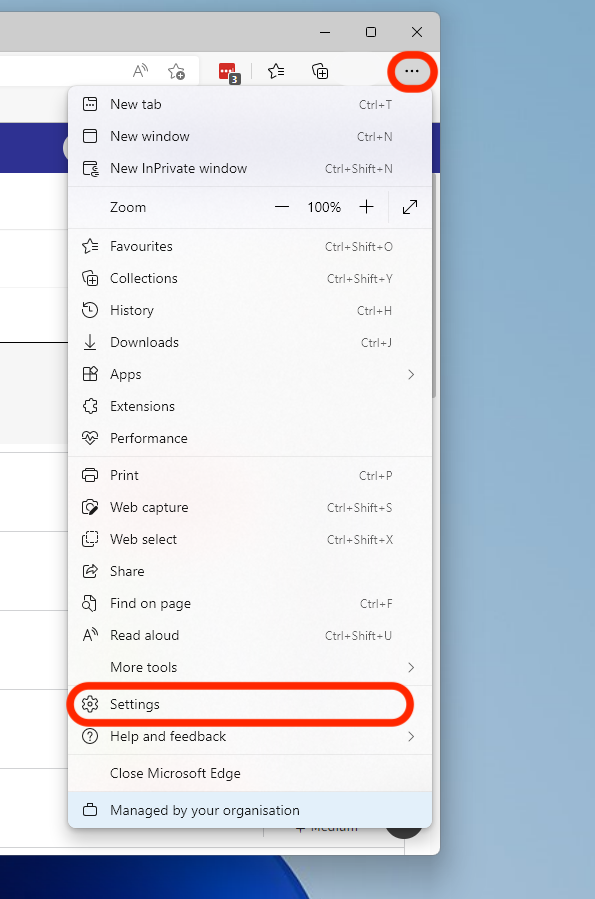Viewport: 595px width, 899px height.
Task: Open Downloads menu entry
Action: 250,343
